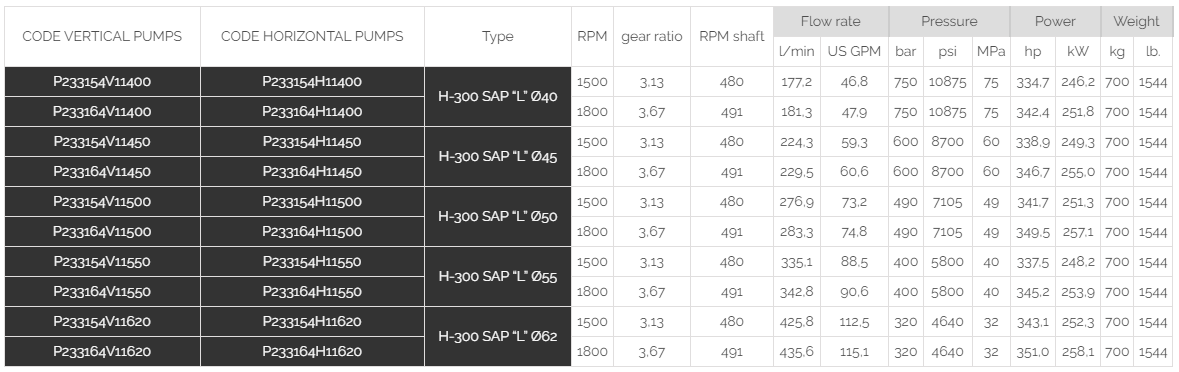Screen dimensions: 1179x372
Task: Click the H-300 SAP "L" Ø40 type cell
Action: 498,97
